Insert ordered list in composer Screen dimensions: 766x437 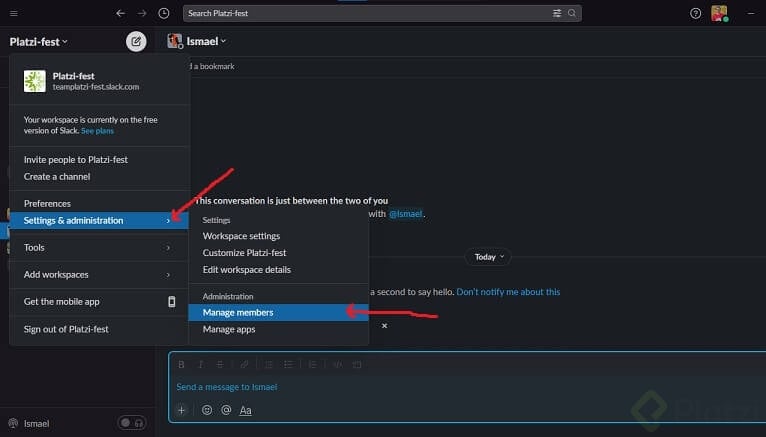pyautogui.click(x=269, y=364)
